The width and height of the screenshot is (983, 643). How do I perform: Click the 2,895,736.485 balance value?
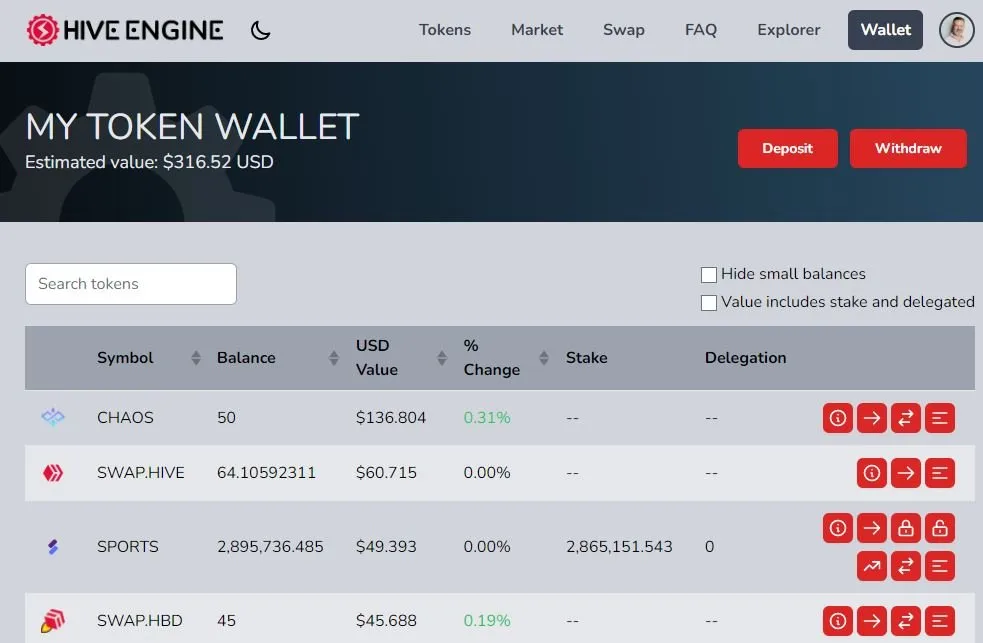270,546
